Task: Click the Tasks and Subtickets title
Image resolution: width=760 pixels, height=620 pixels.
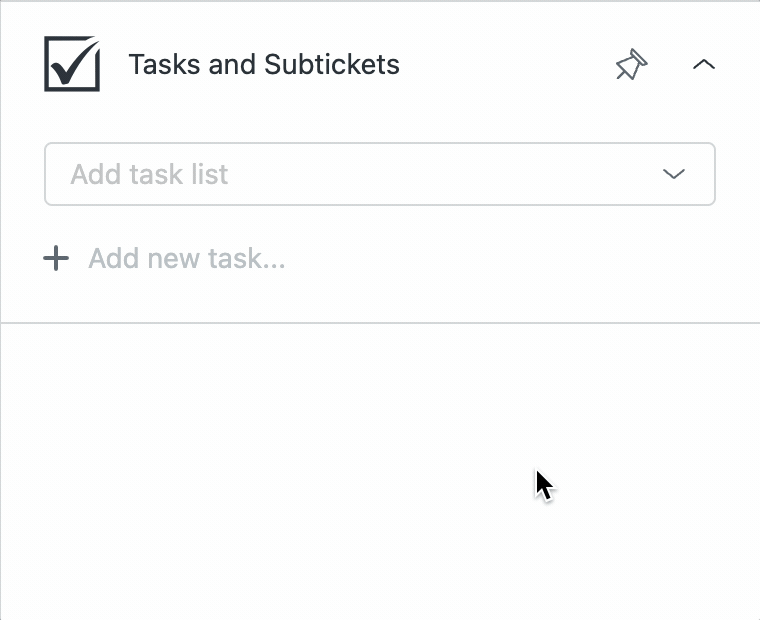Action: [264, 64]
